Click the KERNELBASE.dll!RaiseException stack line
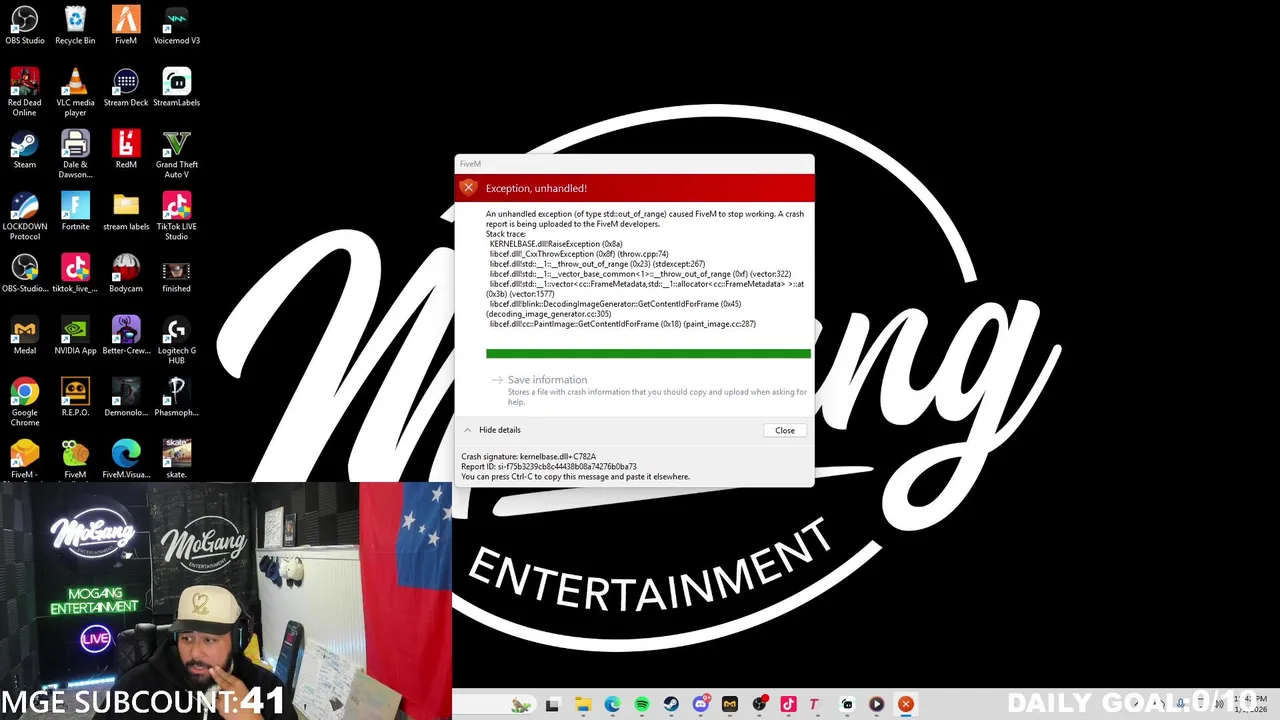Image resolution: width=1280 pixels, height=720 pixels. click(x=556, y=244)
